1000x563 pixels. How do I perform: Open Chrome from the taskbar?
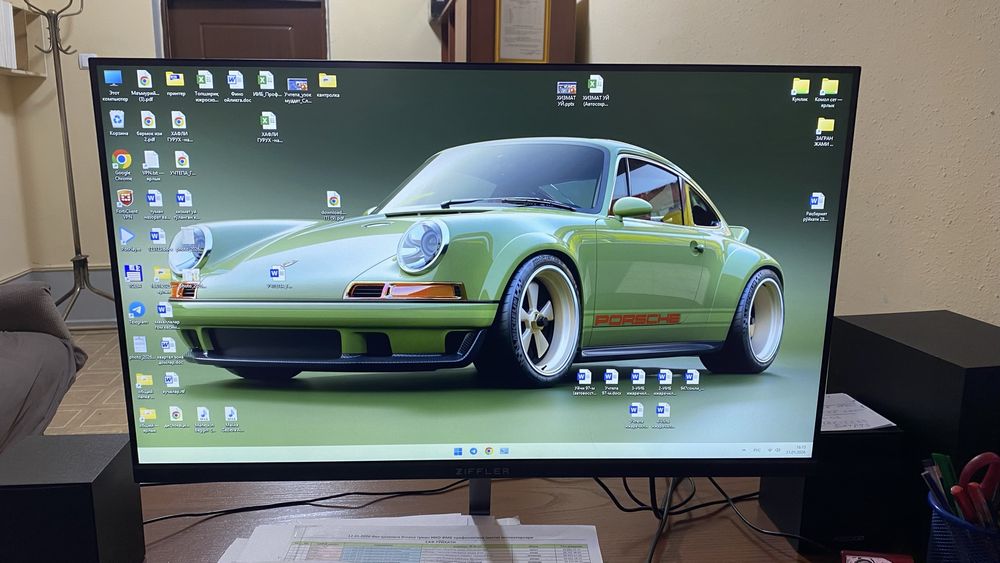489,451
